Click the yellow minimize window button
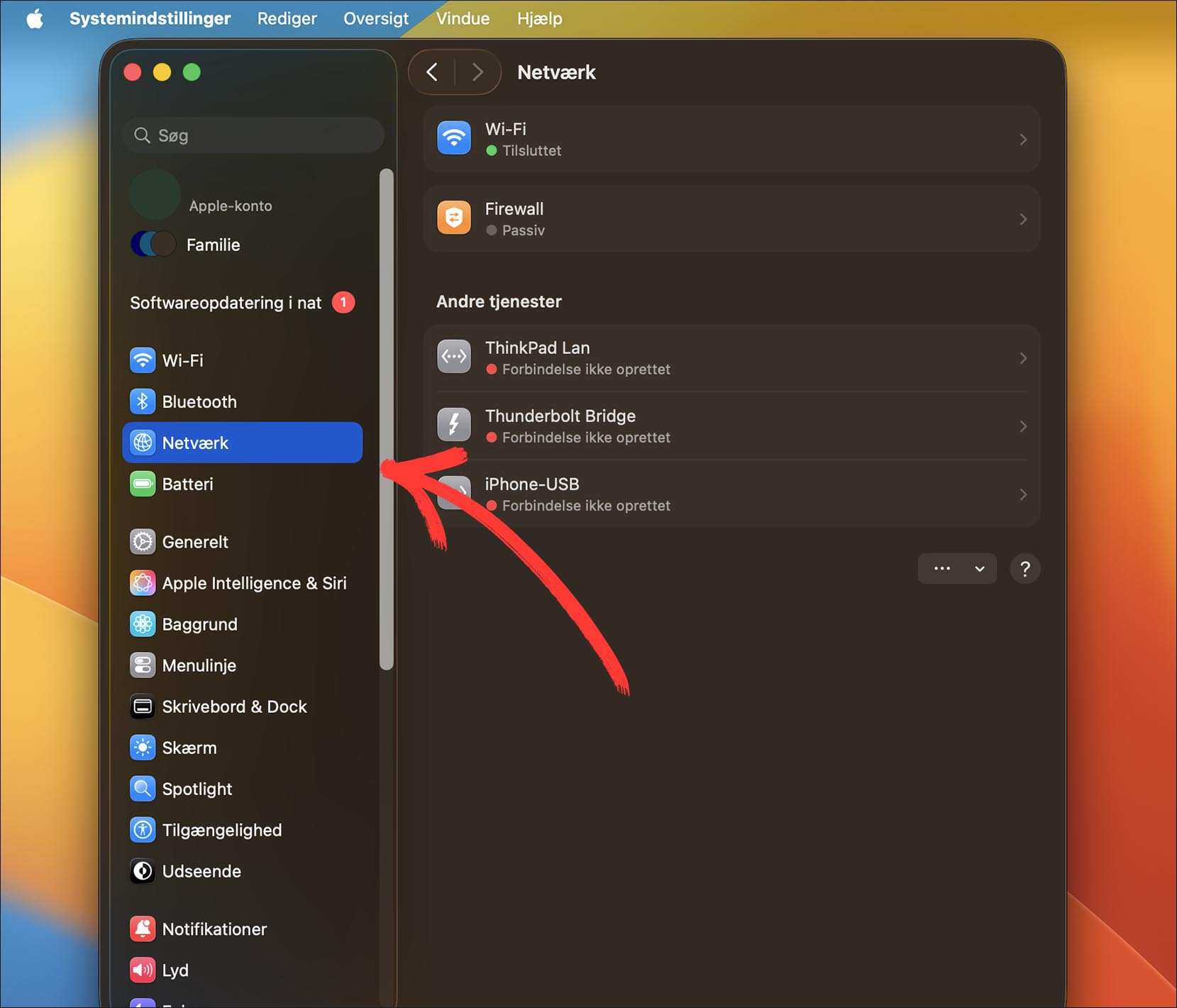The height and width of the screenshot is (1008, 1177). [x=162, y=72]
